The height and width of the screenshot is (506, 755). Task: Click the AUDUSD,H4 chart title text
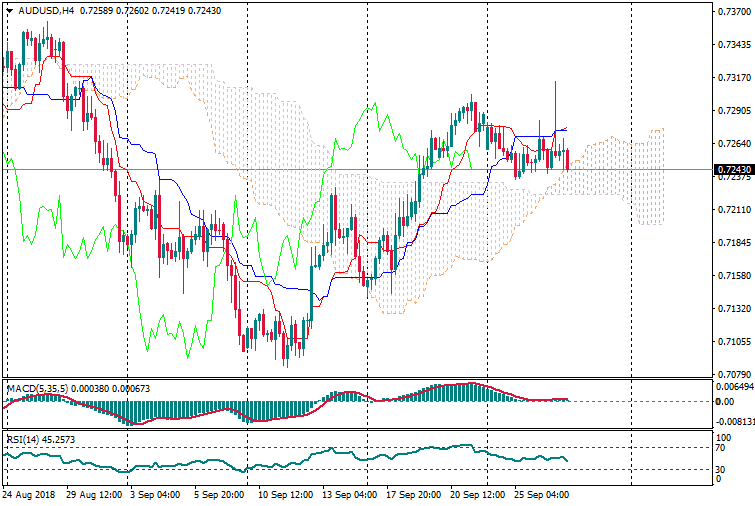coord(46,11)
